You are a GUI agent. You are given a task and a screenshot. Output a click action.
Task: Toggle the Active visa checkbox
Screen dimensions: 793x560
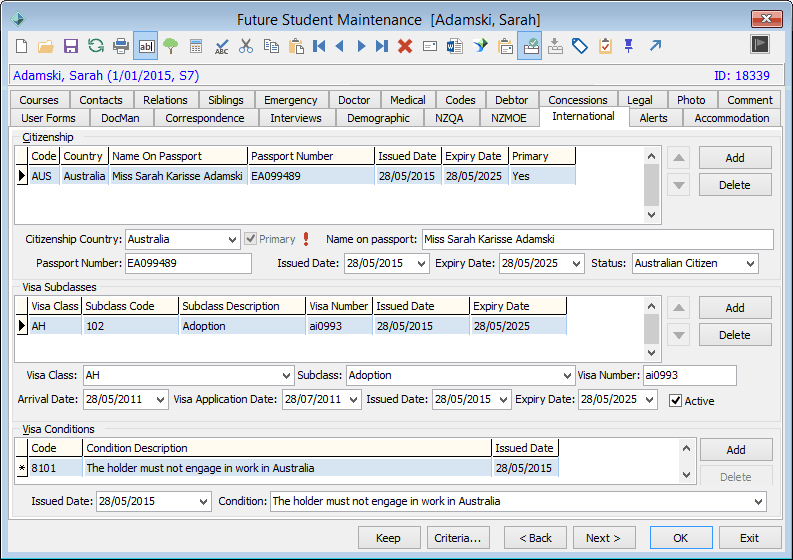(x=675, y=401)
